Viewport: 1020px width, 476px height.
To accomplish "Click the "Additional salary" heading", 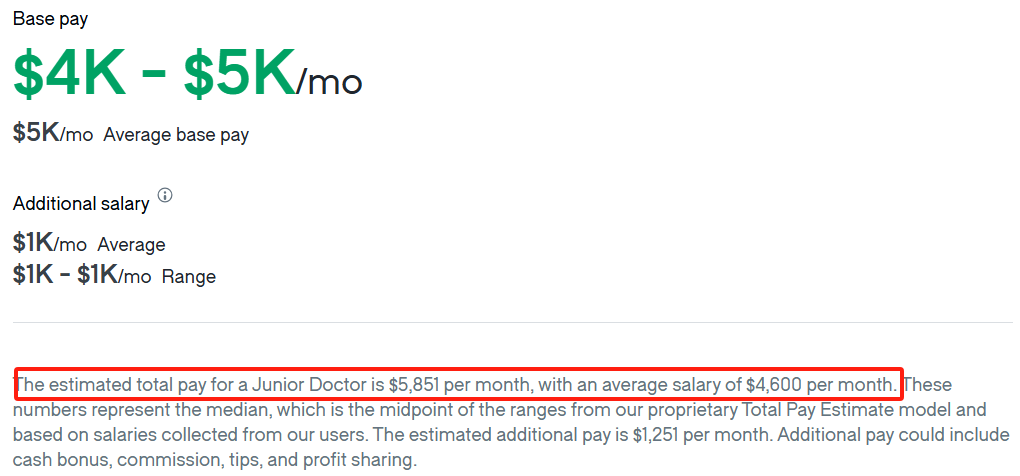I will pos(81,203).
